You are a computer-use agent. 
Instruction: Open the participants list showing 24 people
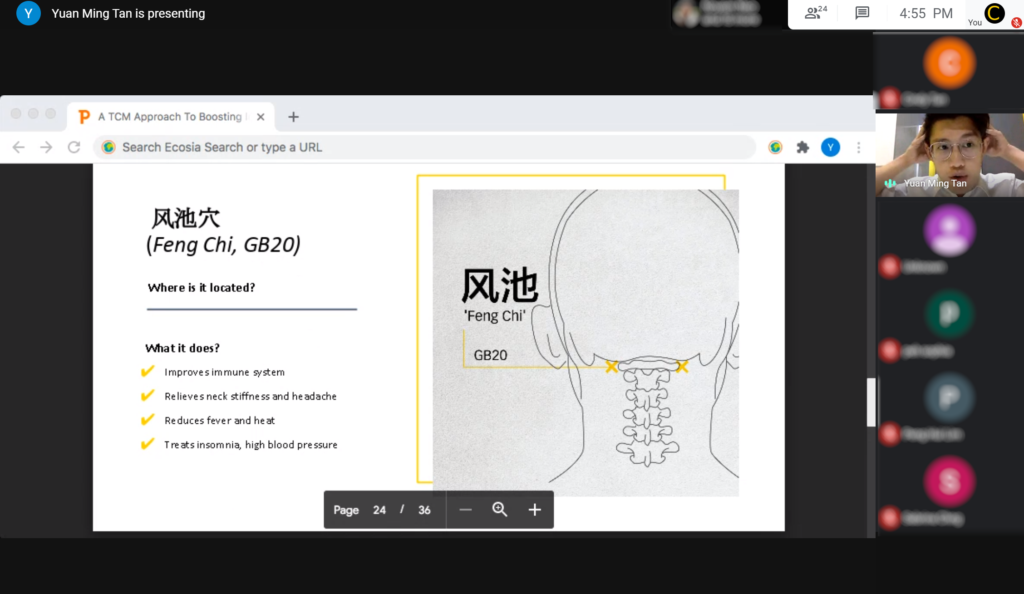[816, 13]
